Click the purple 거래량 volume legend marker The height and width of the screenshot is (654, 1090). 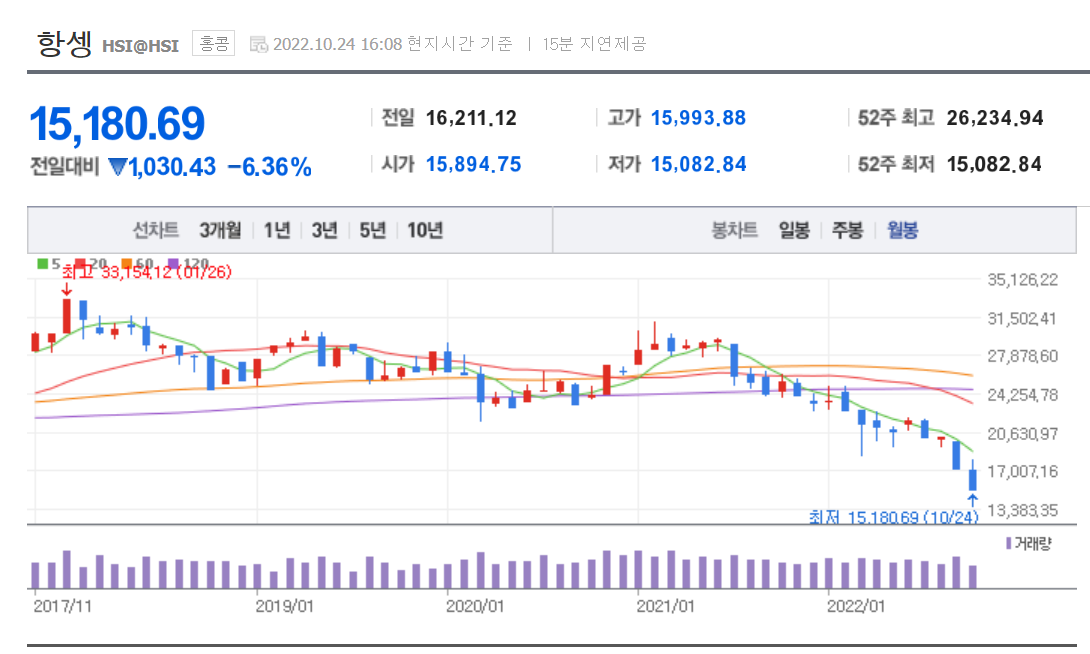[1009, 543]
